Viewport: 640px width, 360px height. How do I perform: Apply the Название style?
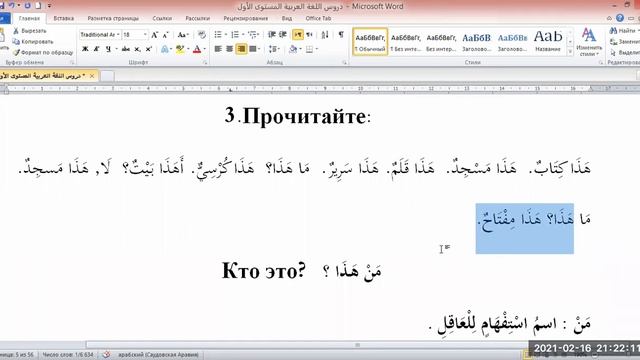pos(548,42)
